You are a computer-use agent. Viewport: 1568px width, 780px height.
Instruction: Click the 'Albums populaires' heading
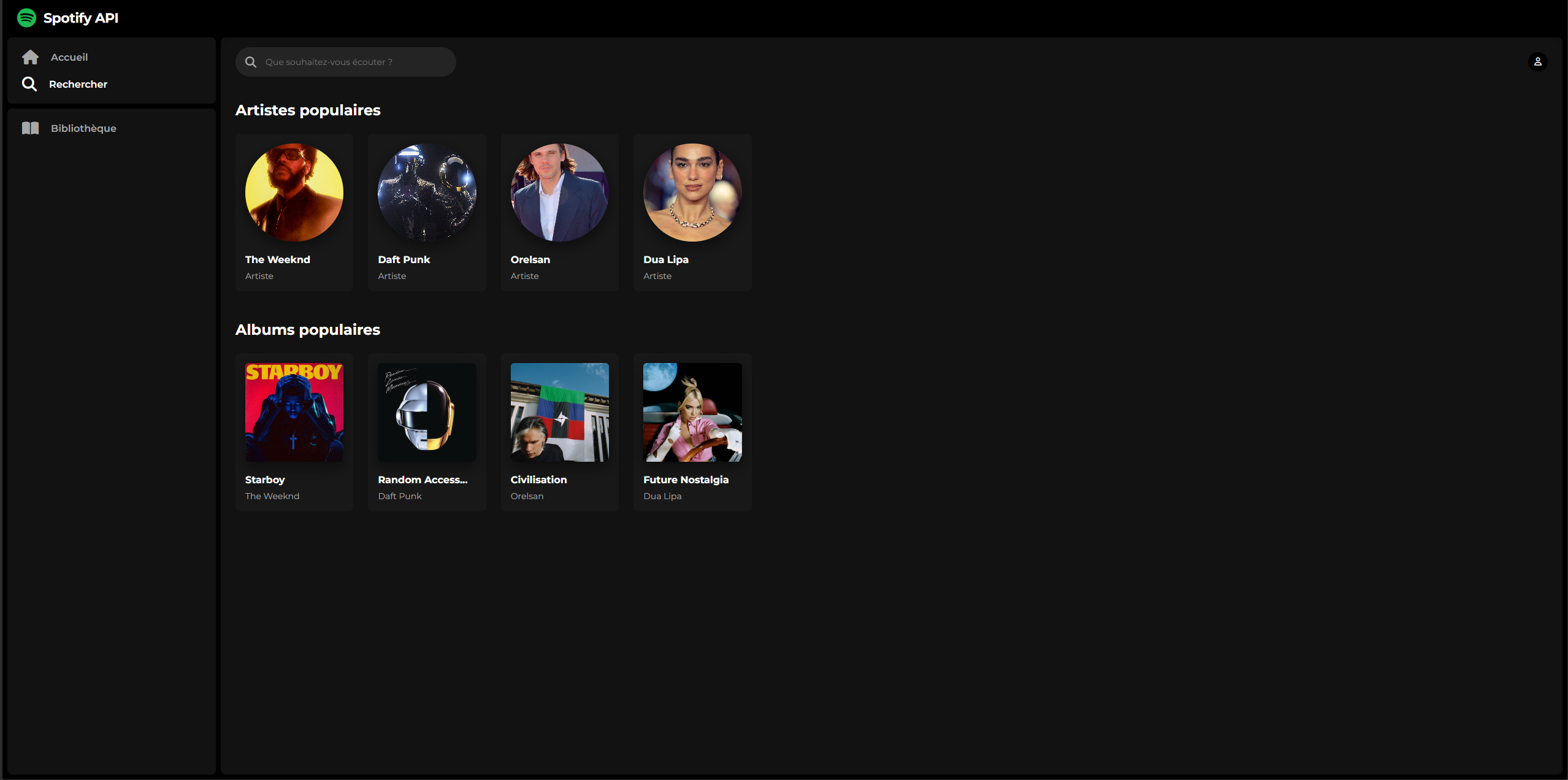tap(308, 330)
